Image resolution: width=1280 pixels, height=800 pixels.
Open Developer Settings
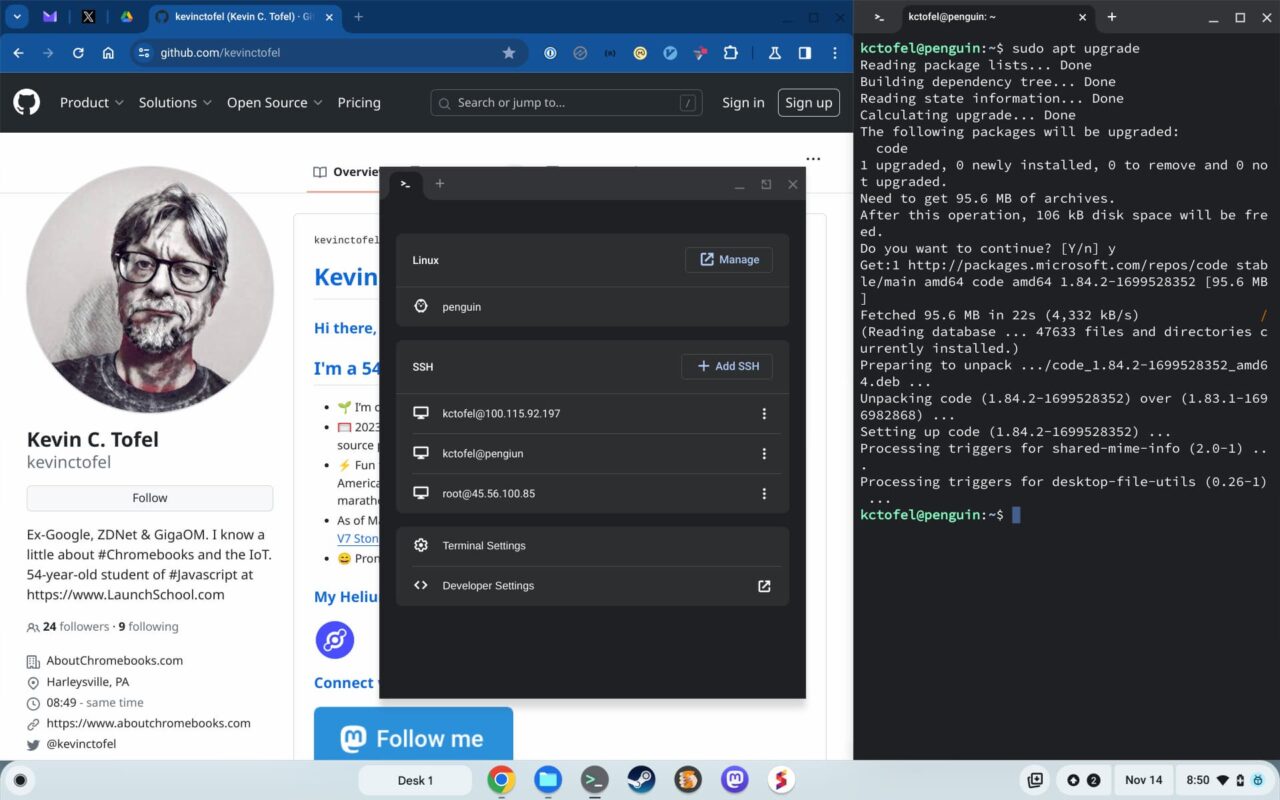point(592,586)
